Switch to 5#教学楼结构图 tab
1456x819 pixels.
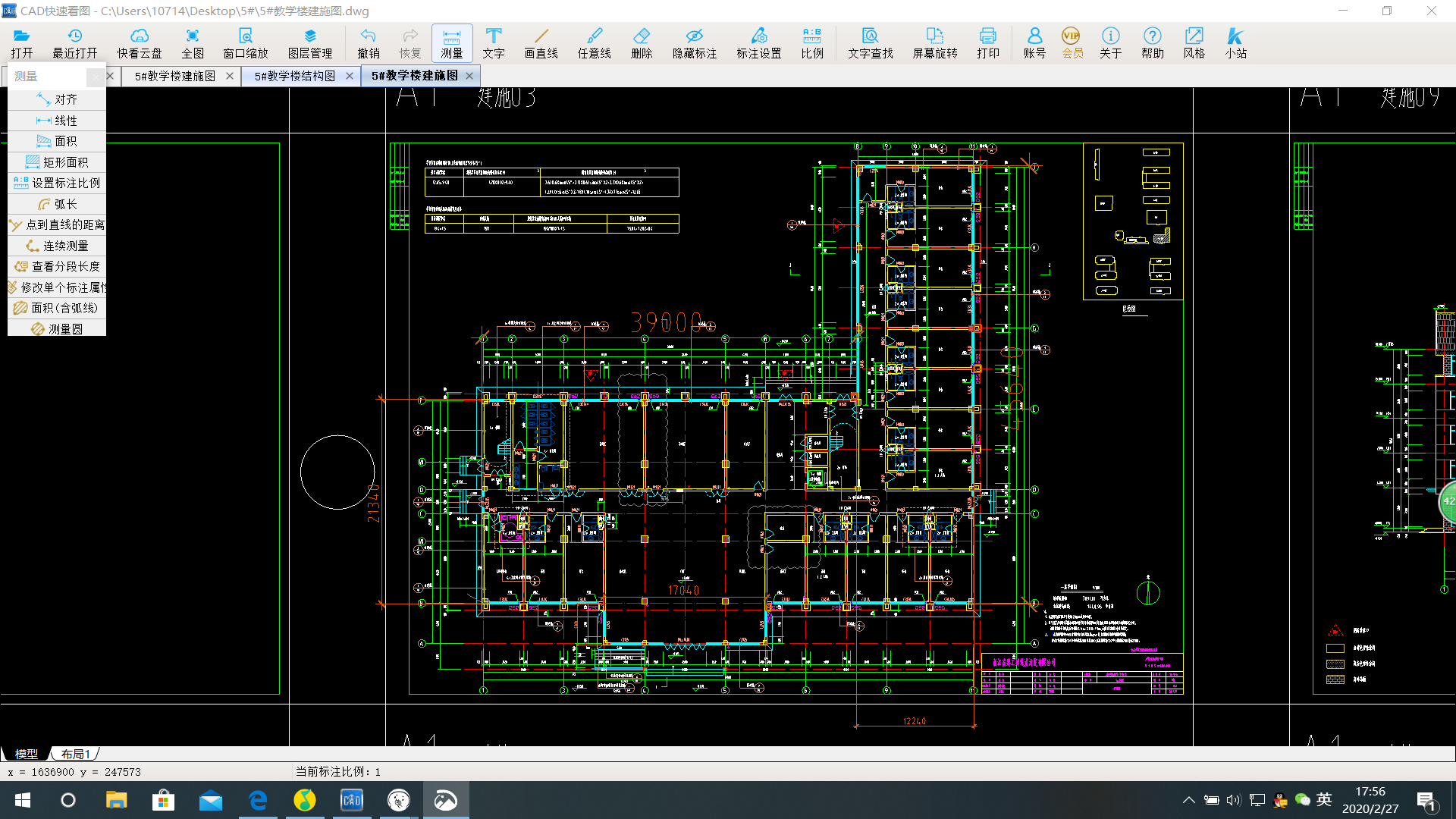click(295, 76)
